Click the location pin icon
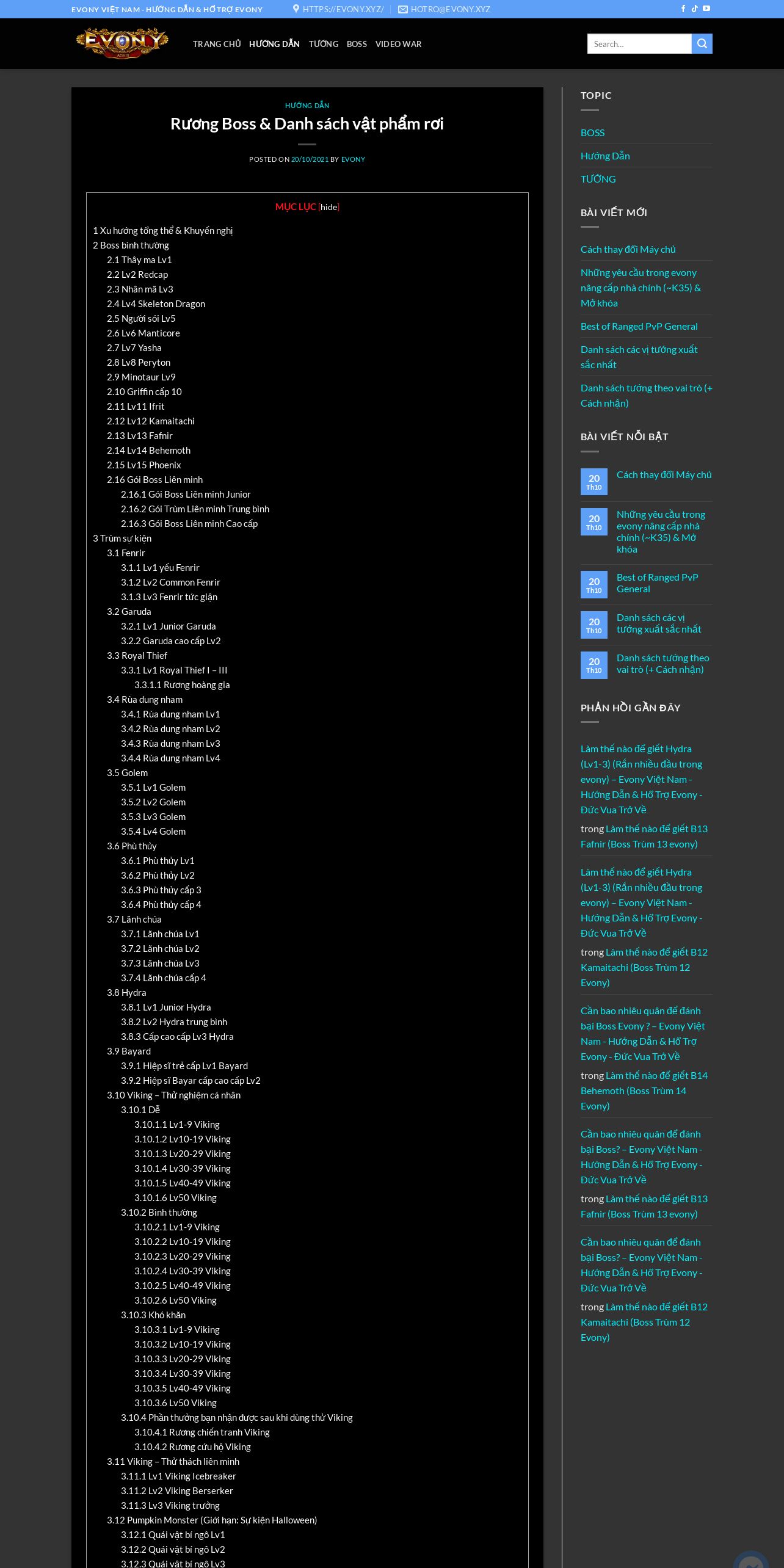784x1568 pixels. click(296, 9)
